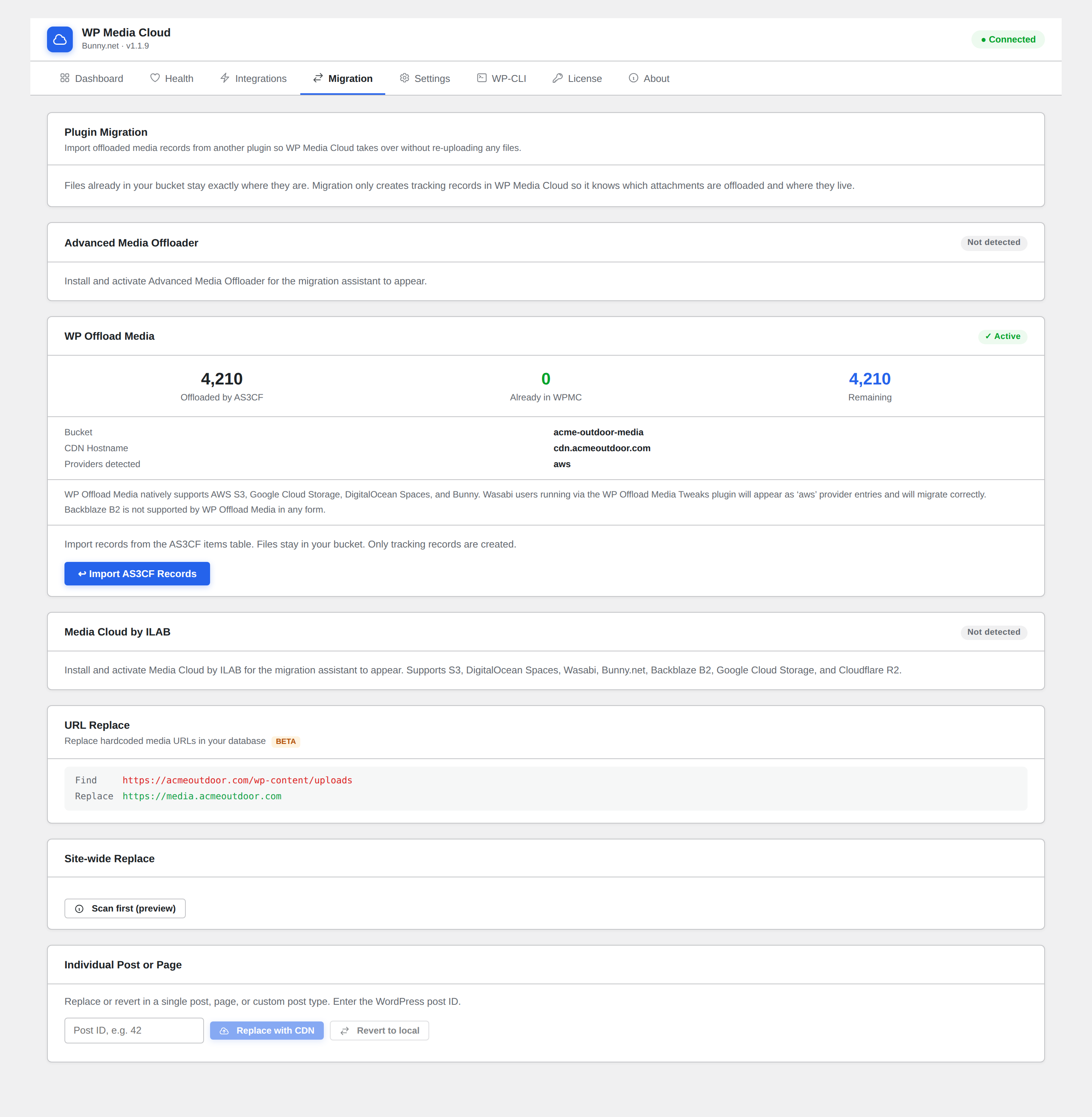Click the info icon in Scan first
1092x1117 pixels.
click(x=79, y=909)
